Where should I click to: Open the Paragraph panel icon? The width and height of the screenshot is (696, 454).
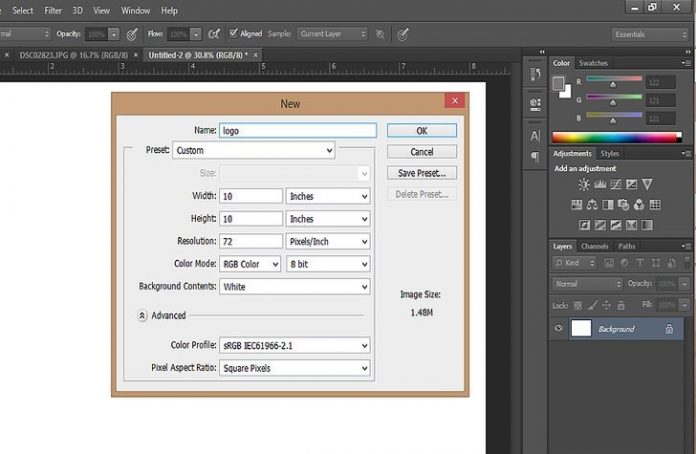535,157
